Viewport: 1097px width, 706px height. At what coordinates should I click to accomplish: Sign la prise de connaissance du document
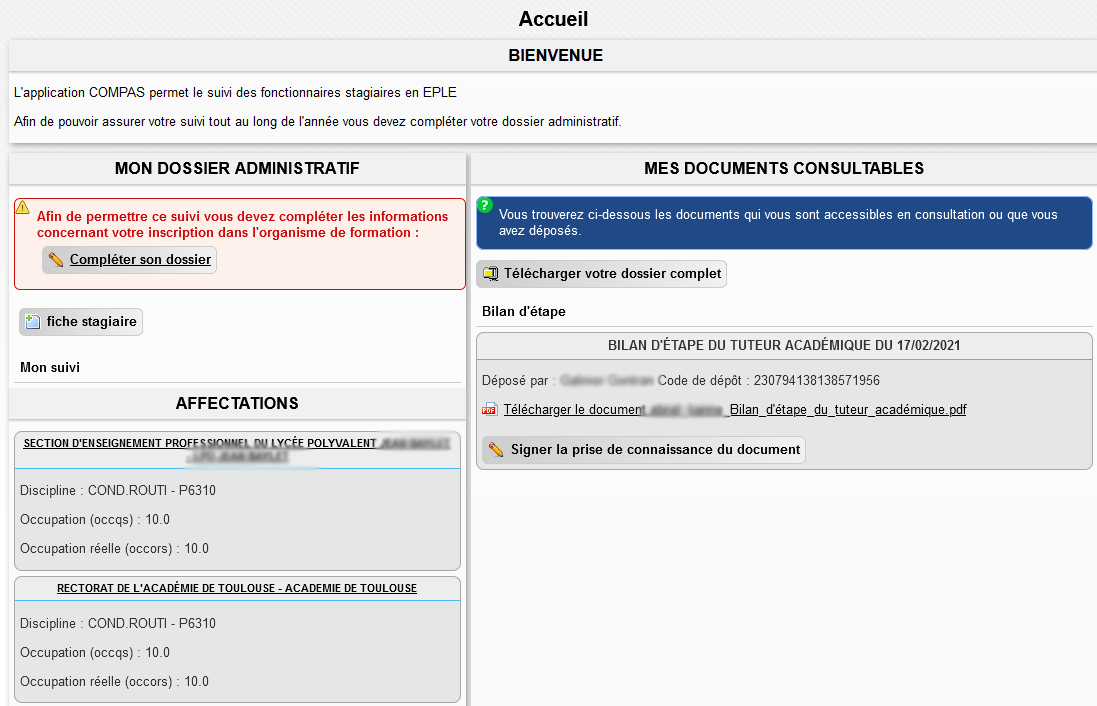(x=654, y=450)
